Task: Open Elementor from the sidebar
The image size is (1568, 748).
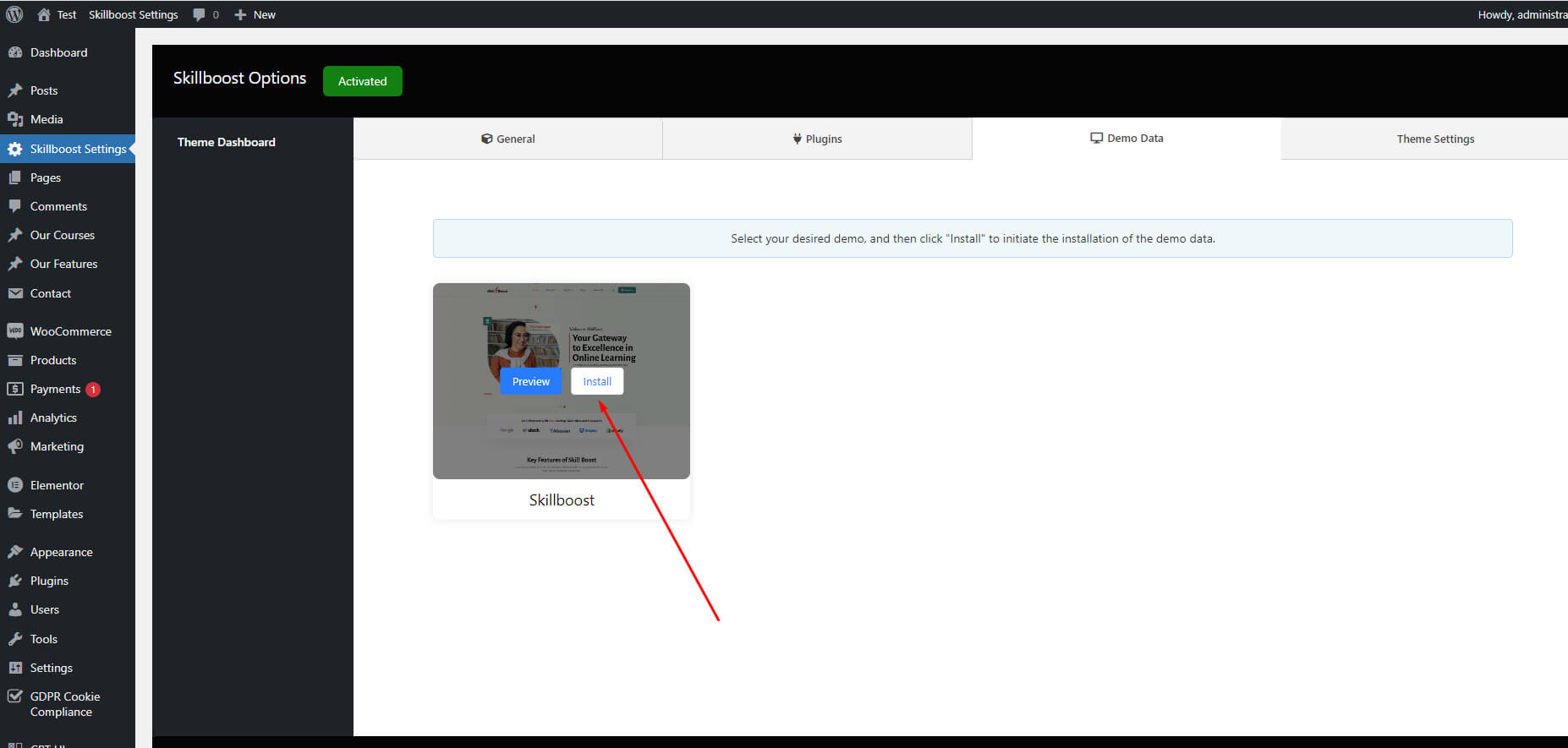Action: pos(68,485)
